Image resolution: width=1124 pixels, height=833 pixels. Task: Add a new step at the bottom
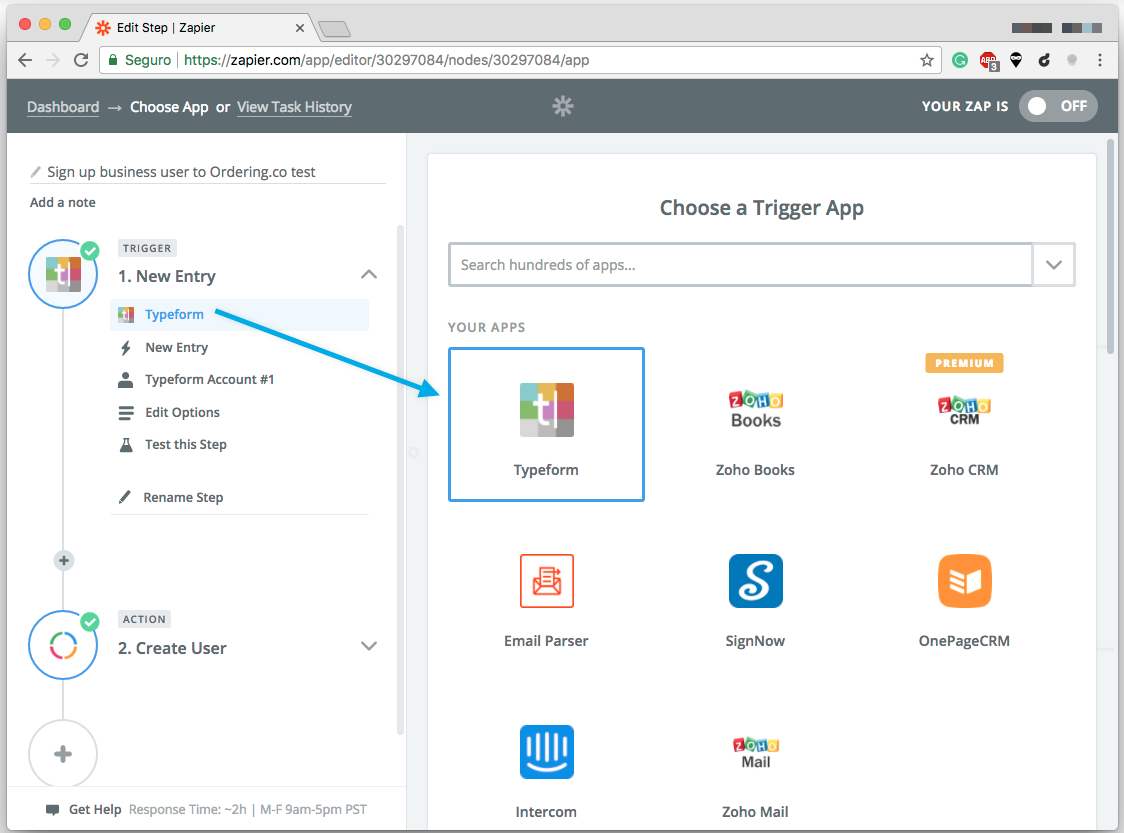click(x=63, y=754)
